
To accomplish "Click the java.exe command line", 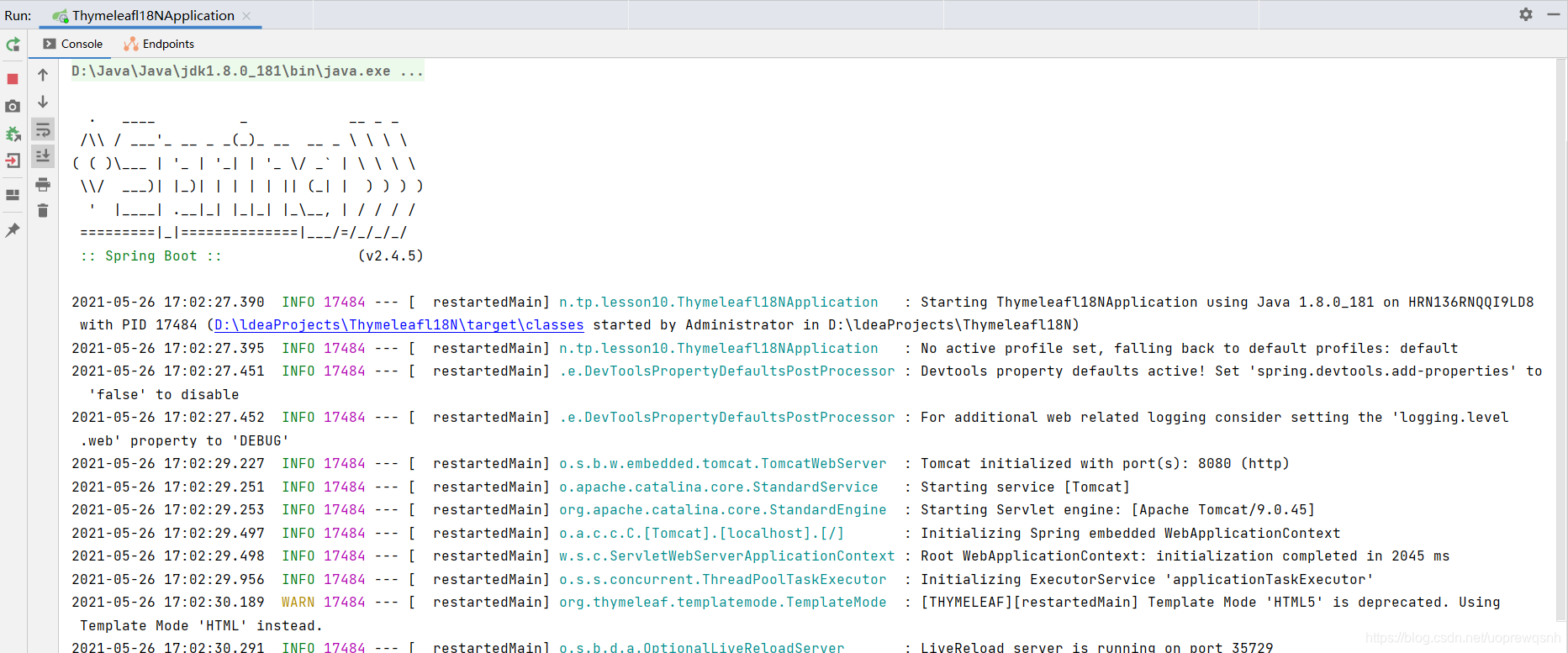I will tap(247, 71).
